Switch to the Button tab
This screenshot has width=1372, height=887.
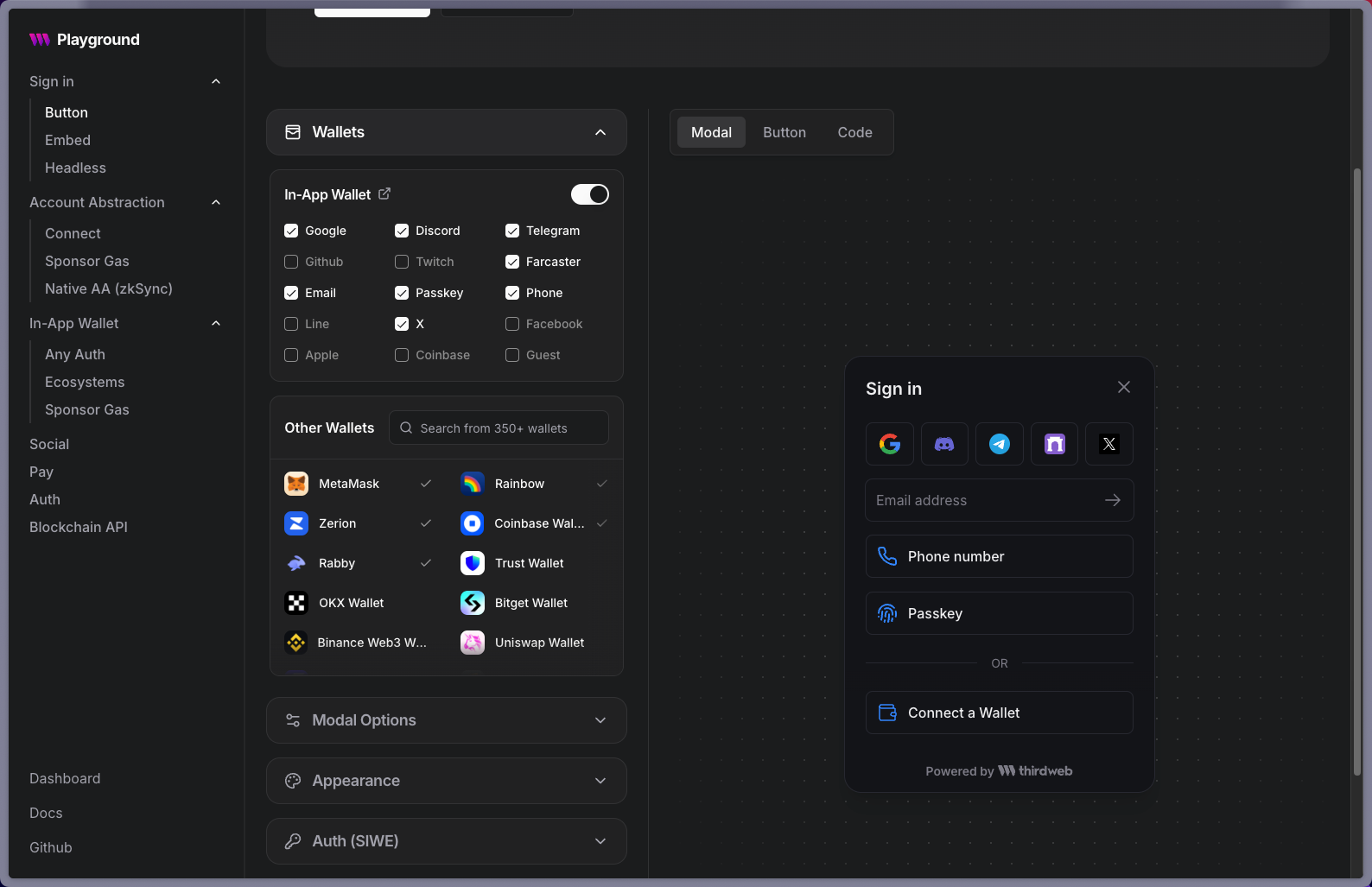784,132
